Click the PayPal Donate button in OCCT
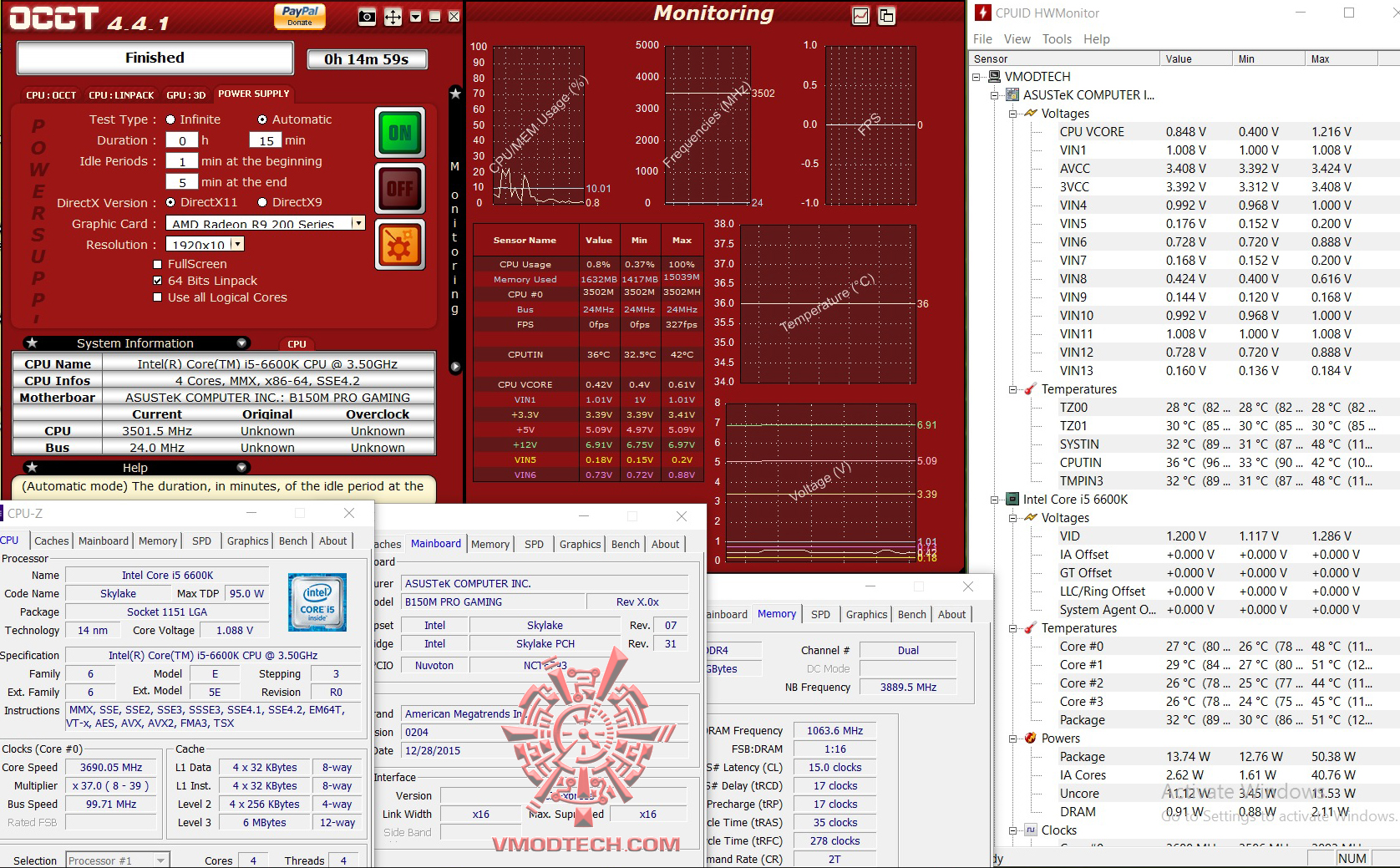 click(300, 16)
